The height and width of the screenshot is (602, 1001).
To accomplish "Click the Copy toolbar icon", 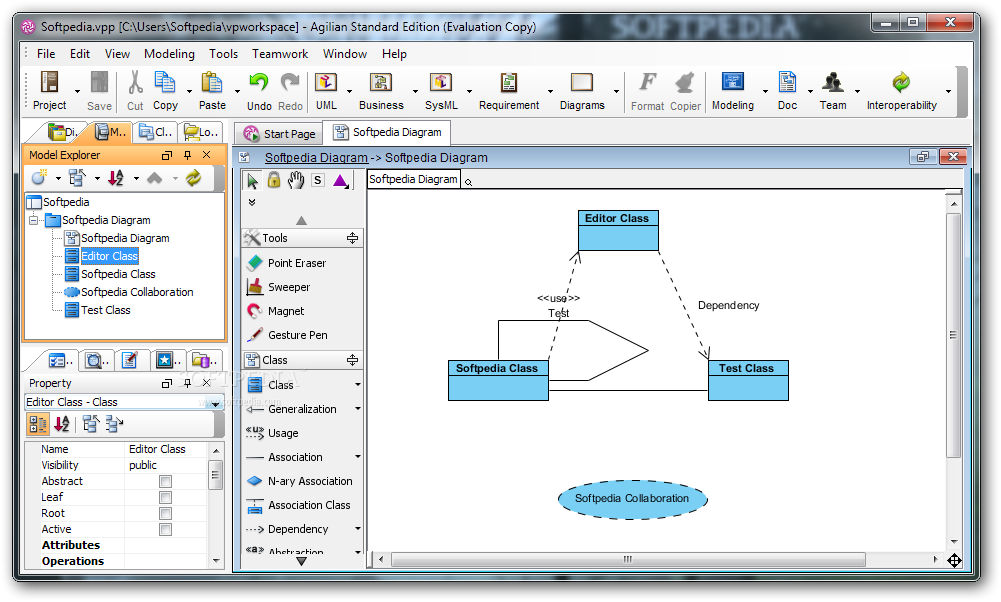I will pyautogui.click(x=165, y=82).
